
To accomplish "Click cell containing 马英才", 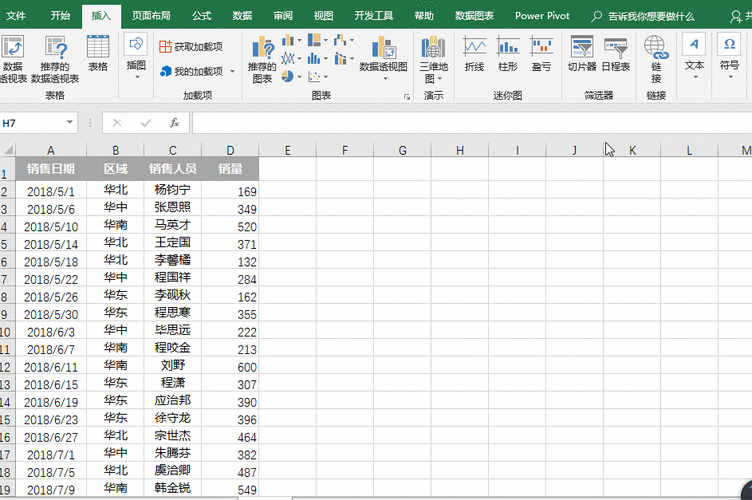I will (173, 225).
